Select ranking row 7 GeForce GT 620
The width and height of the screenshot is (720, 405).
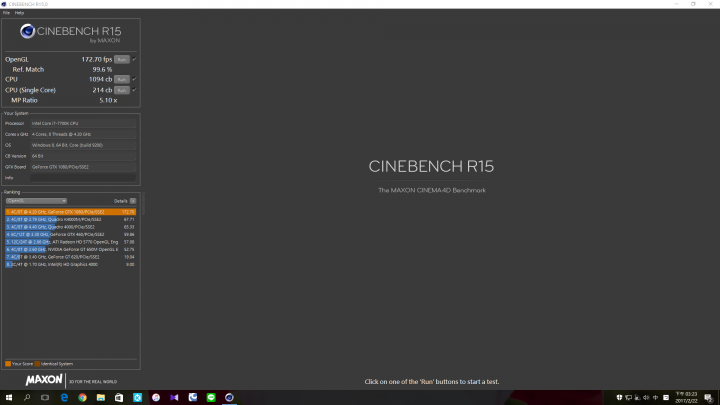point(70,257)
